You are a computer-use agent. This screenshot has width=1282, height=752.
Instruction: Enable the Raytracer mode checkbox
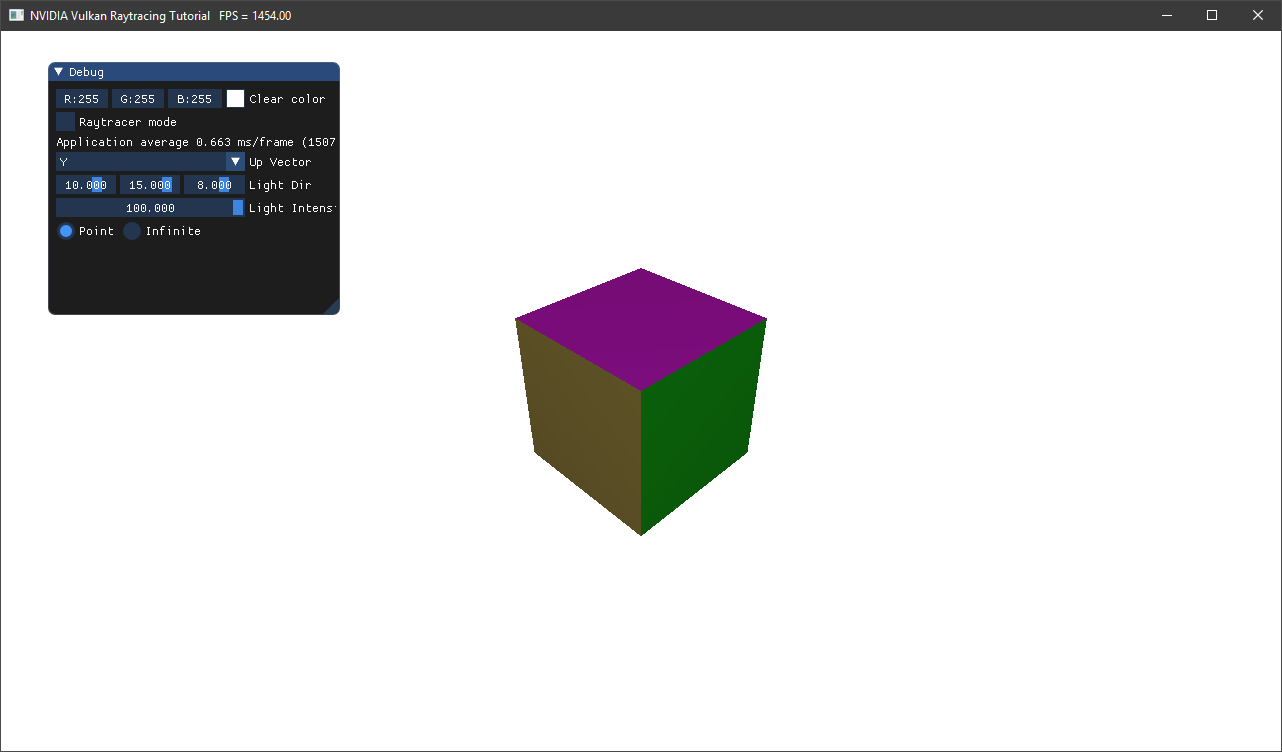tap(66, 122)
